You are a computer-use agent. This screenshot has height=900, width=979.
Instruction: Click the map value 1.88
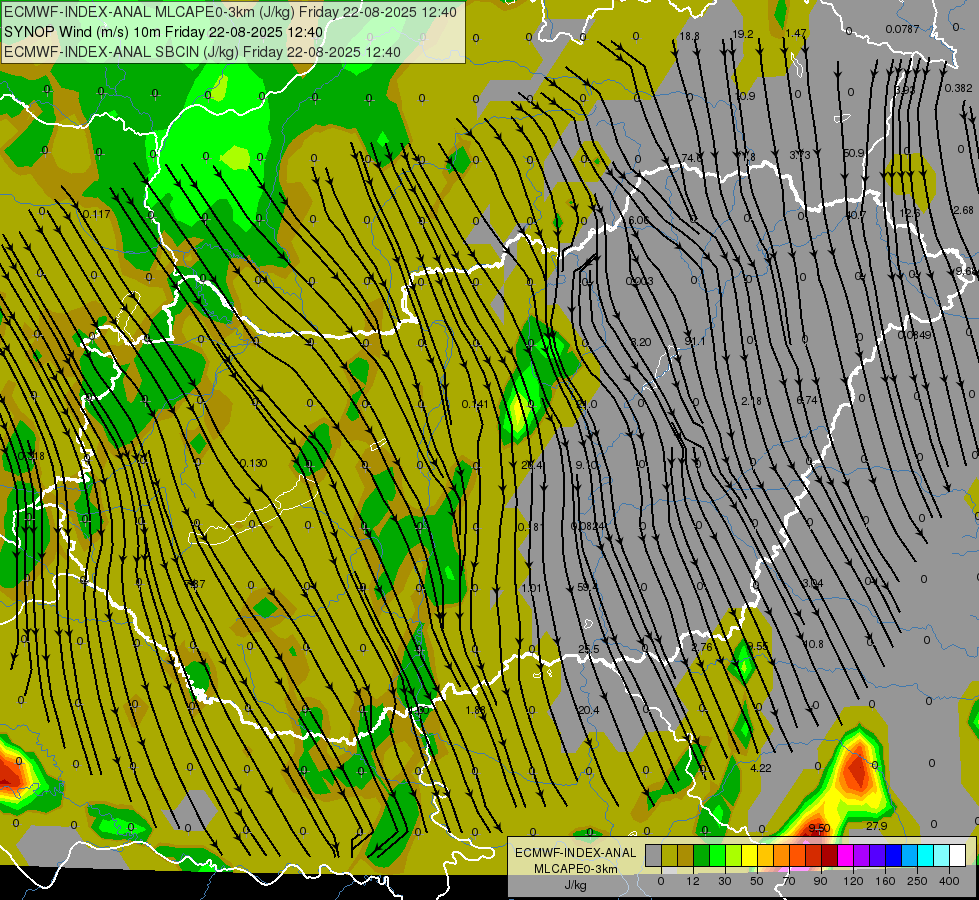(x=476, y=710)
